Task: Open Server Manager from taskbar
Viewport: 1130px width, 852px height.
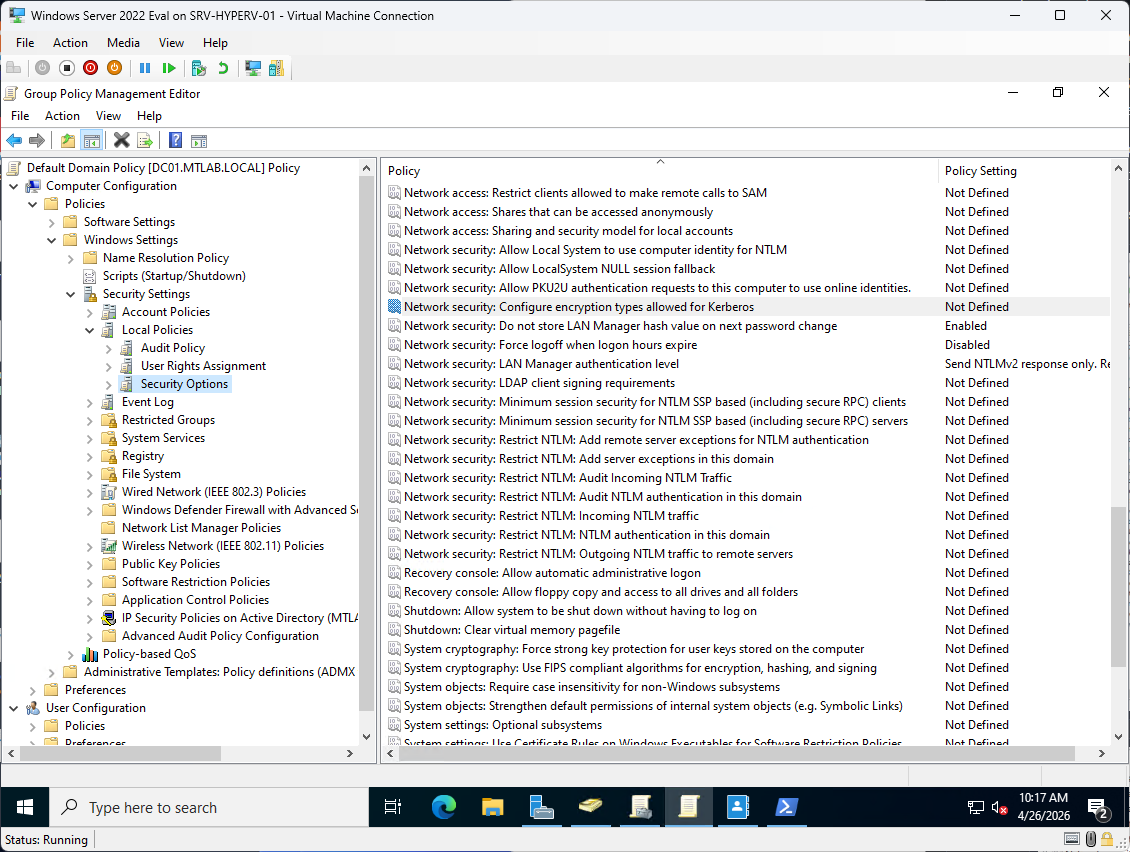Action: [x=541, y=807]
